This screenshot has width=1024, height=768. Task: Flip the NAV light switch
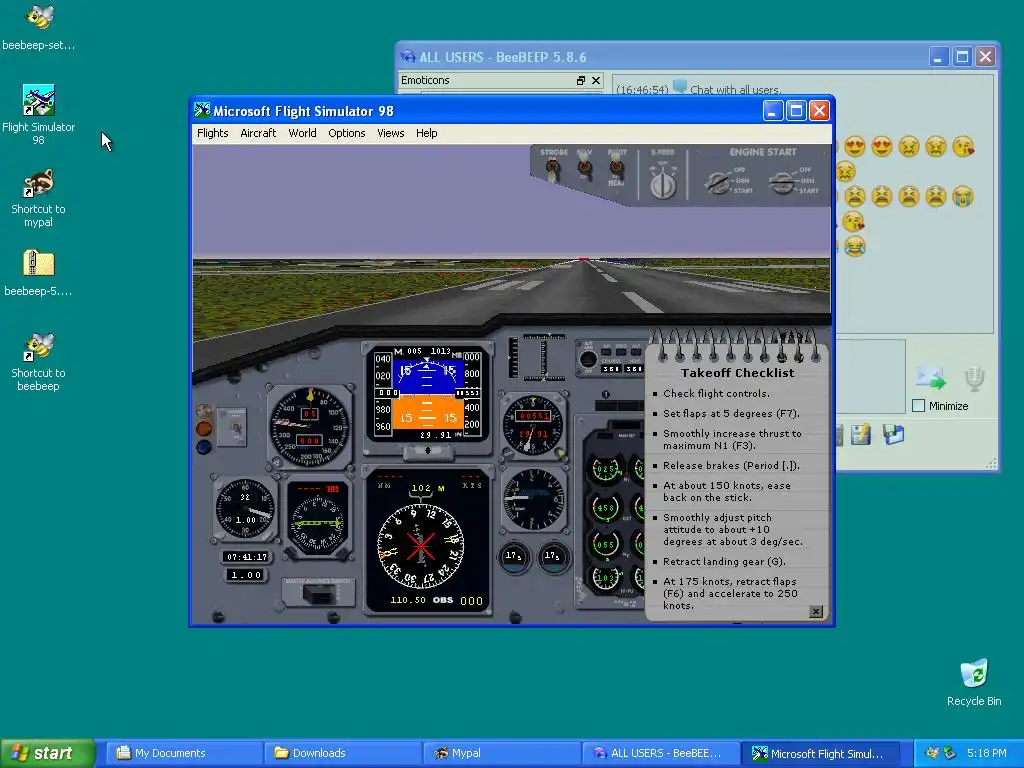click(584, 168)
